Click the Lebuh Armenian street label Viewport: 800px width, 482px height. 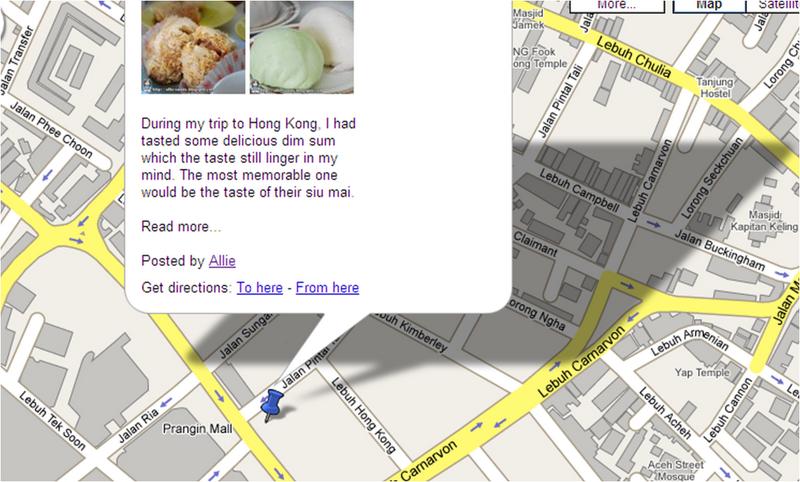[x=689, y=341]
